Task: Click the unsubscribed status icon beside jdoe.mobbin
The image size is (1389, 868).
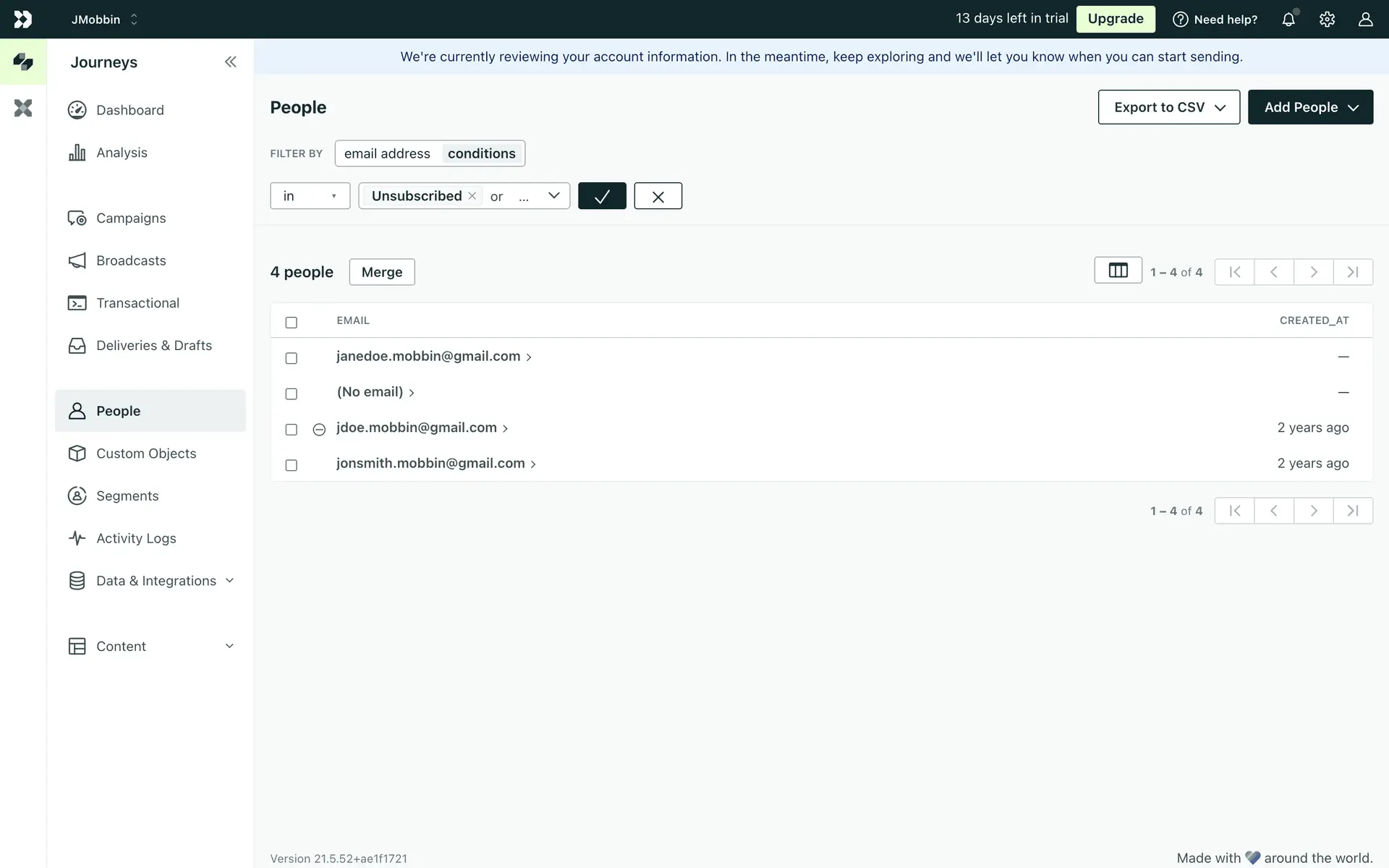Action: 319,430
